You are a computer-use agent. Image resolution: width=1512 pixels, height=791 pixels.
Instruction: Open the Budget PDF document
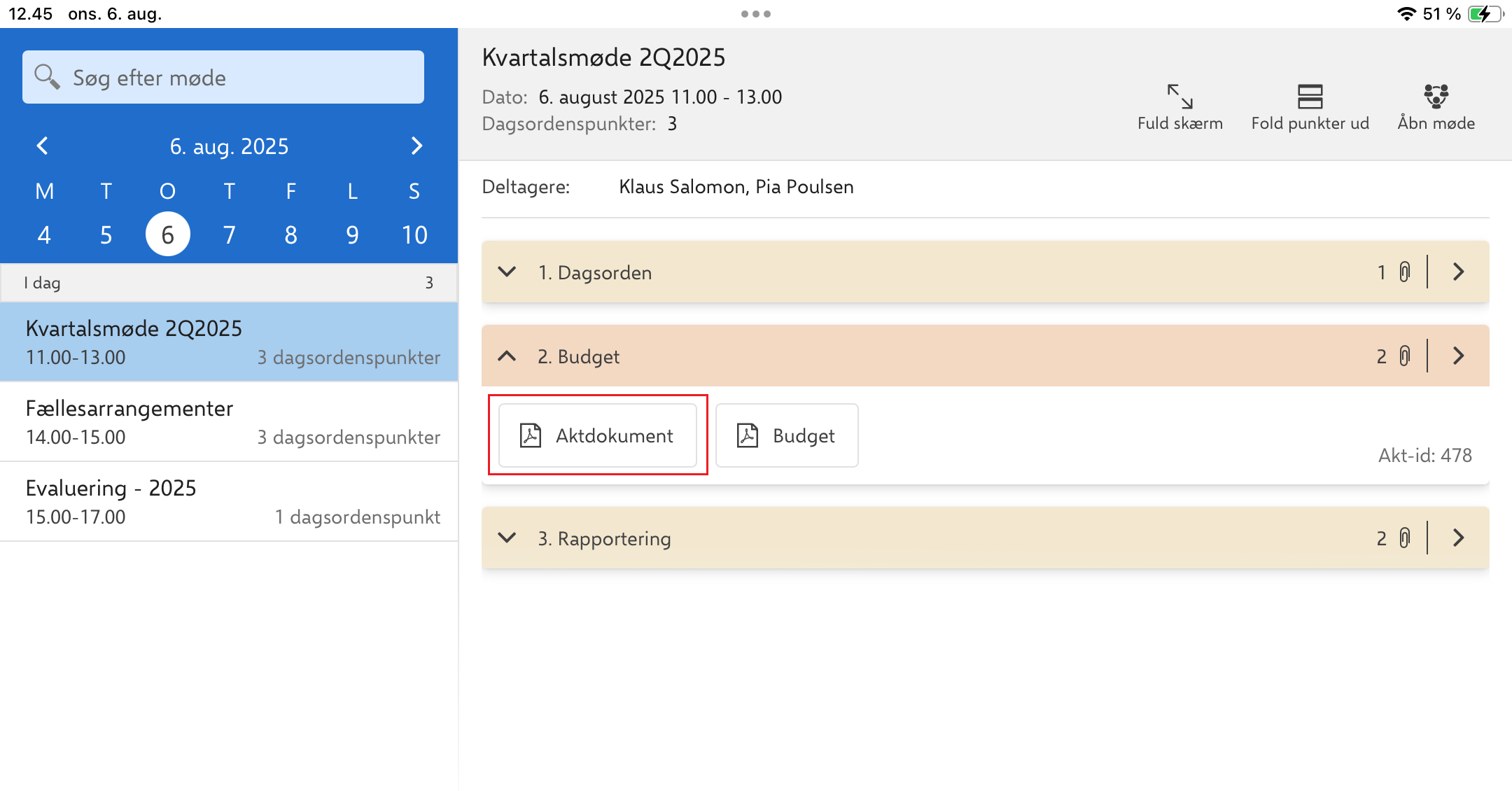(787, 435)
